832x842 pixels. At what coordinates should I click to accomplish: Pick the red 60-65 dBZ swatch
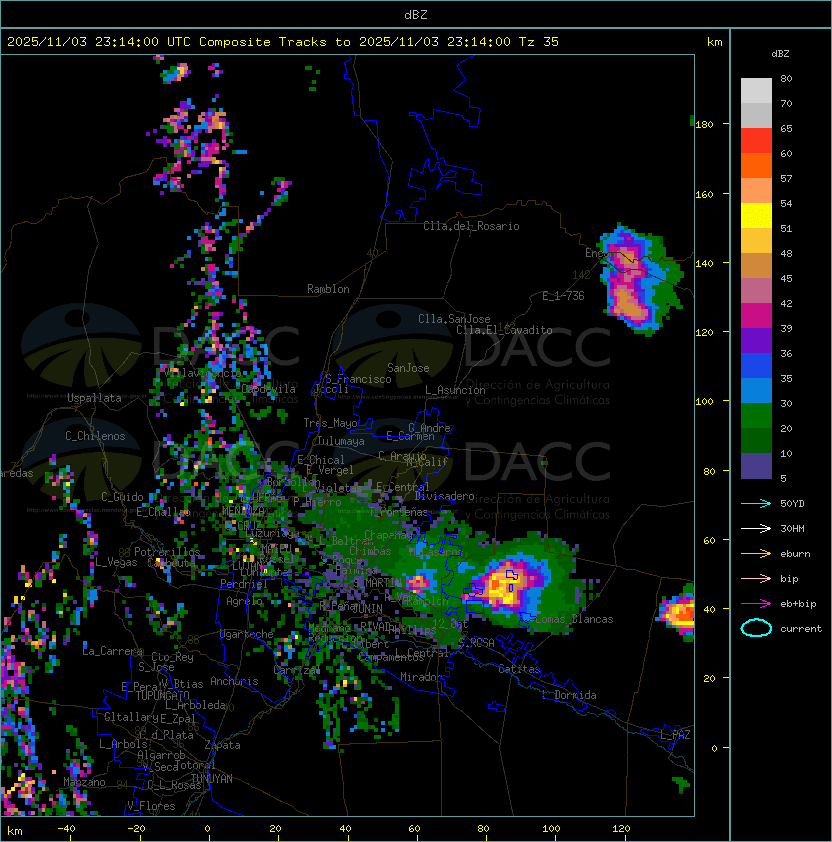click(756, 141)
